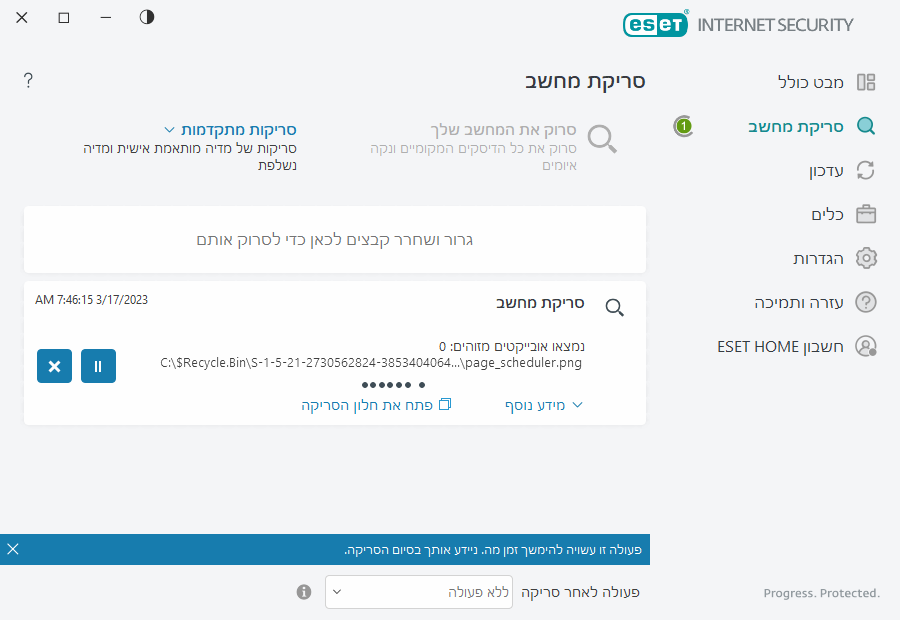Screen dimensions: 900x620
Task: Open the action-after-scan combo box
Action: [419, 592]
